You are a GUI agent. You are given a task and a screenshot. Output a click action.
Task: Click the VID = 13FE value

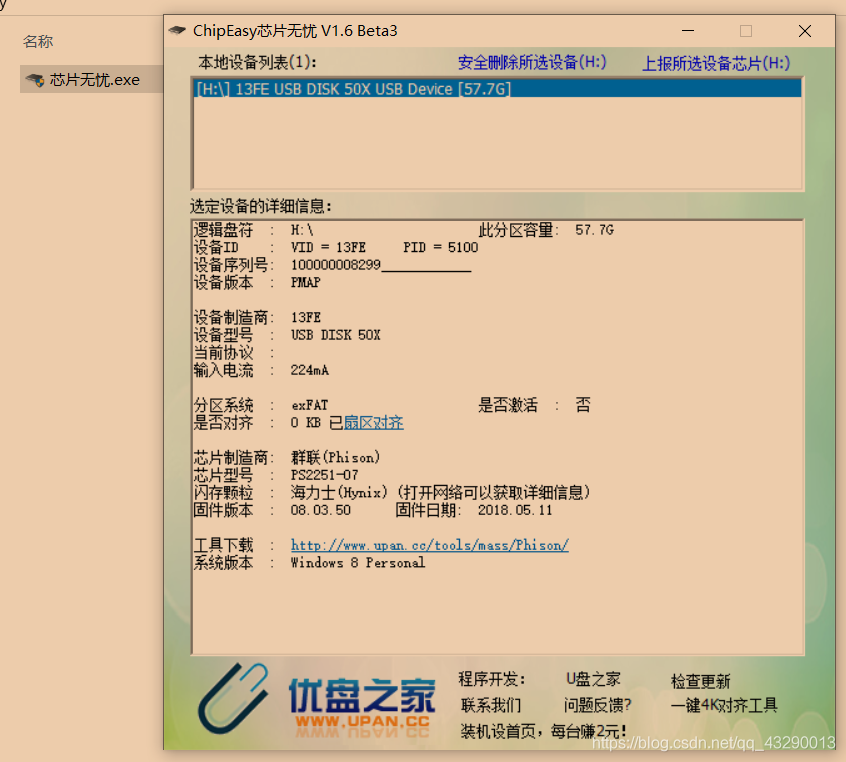(328, 247)
